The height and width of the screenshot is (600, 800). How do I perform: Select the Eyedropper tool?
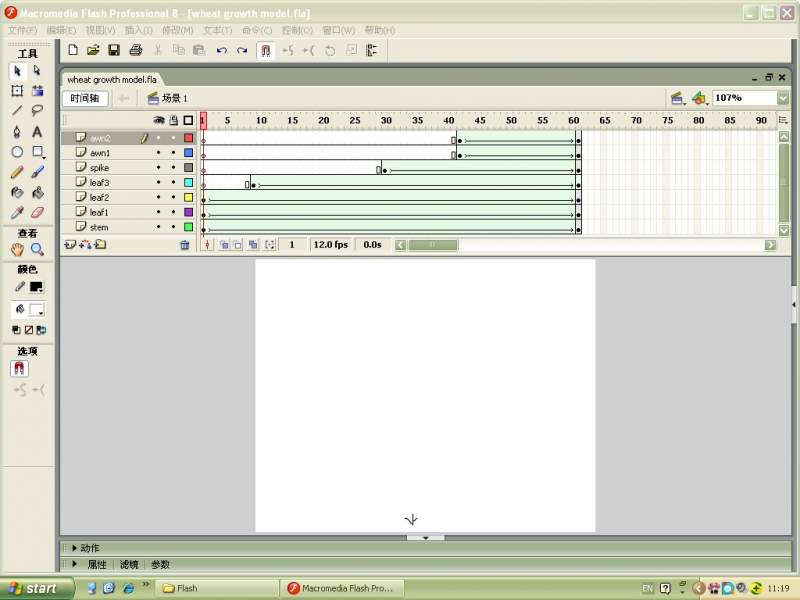click(17, 212)
